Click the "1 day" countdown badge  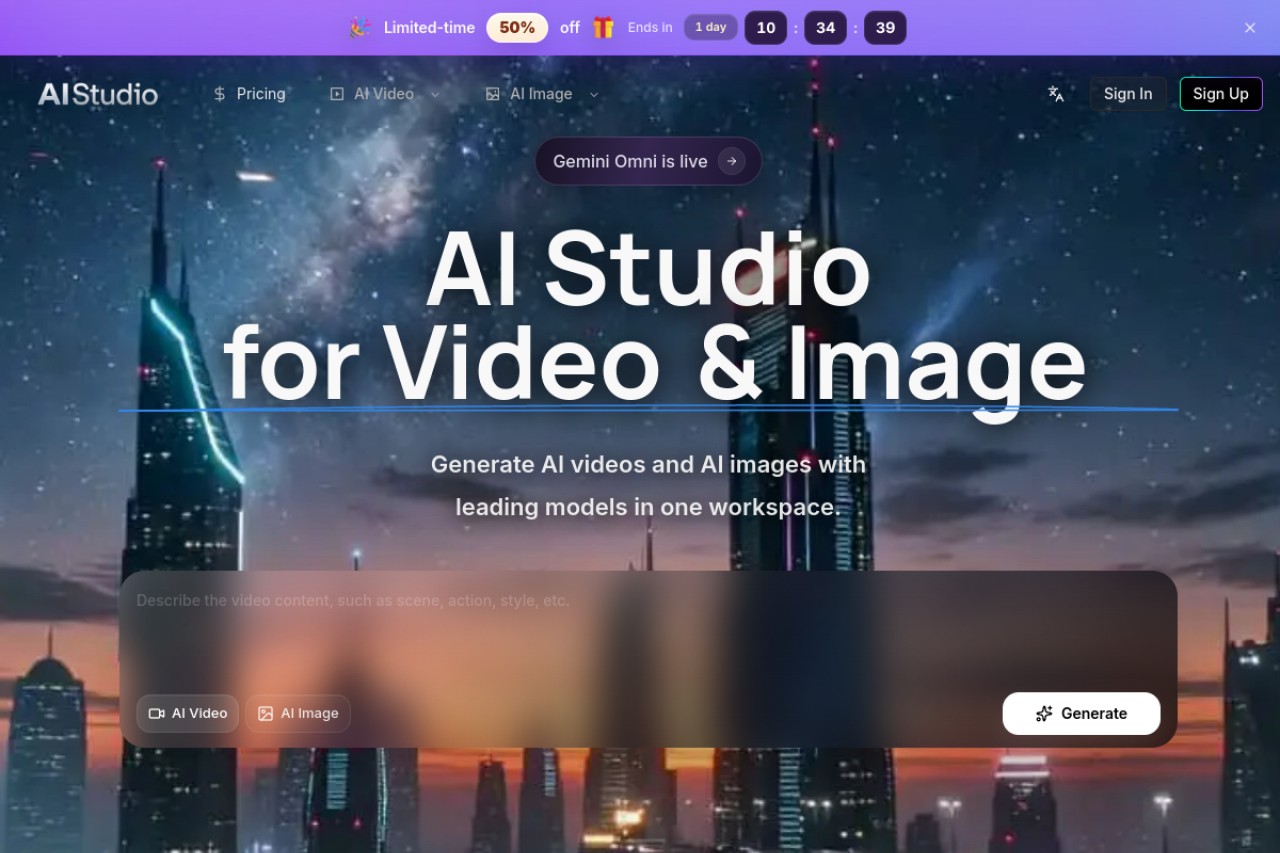[x=710, y=27]
